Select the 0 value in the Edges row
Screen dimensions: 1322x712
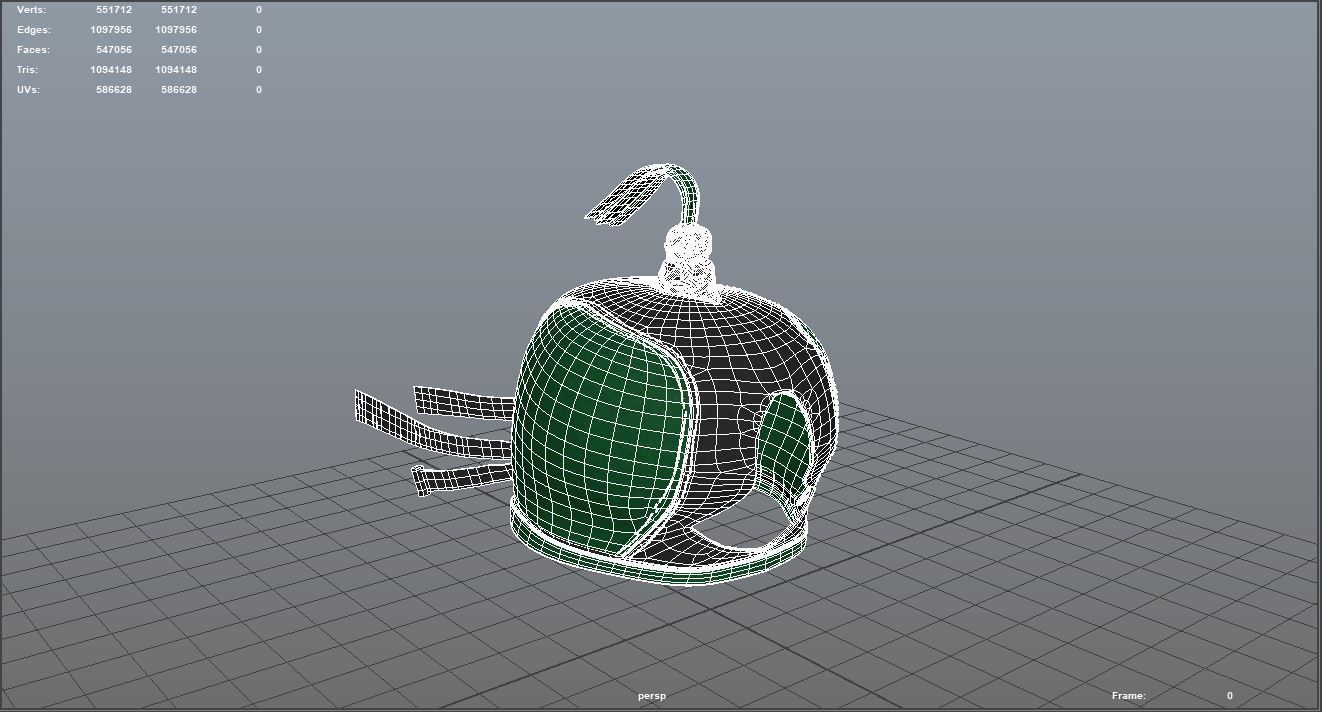point(259,30)
